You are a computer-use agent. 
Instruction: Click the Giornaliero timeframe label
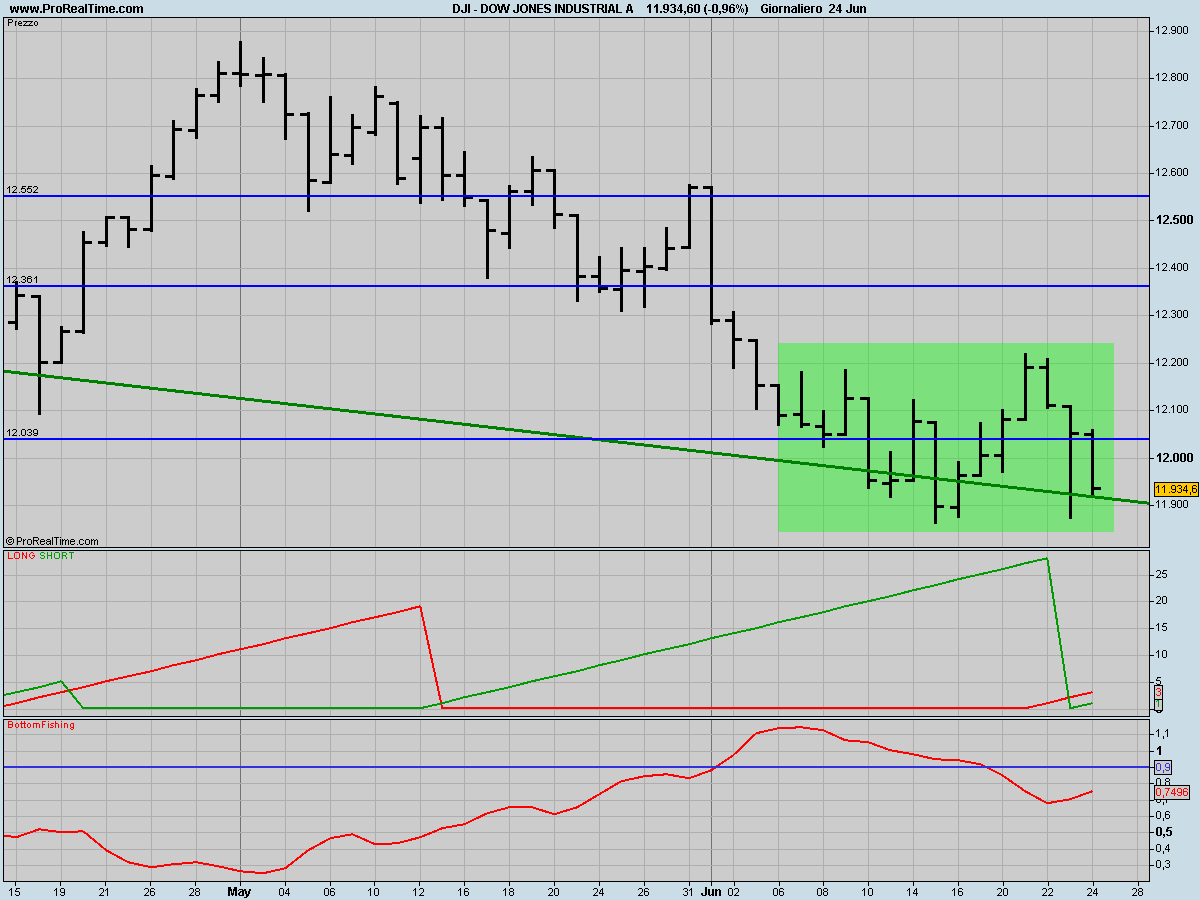(791, 9)
